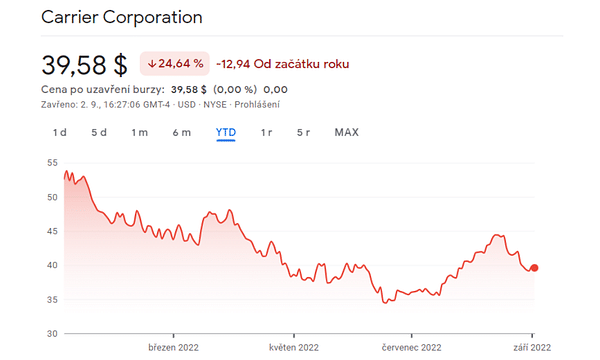Click the březen 2022 axis label

pyautogui.click(x=173, y=347)
